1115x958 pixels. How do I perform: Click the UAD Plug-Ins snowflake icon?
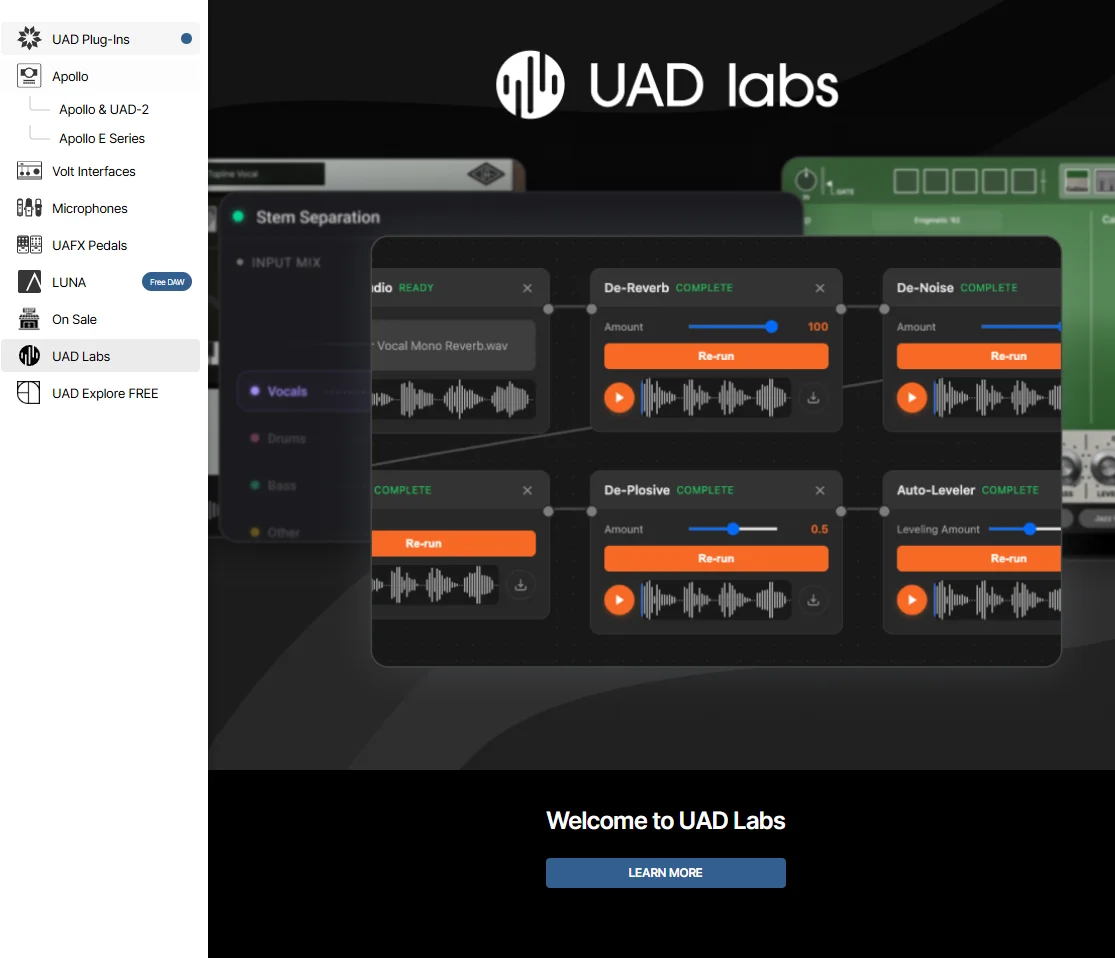tap(29, 38)
